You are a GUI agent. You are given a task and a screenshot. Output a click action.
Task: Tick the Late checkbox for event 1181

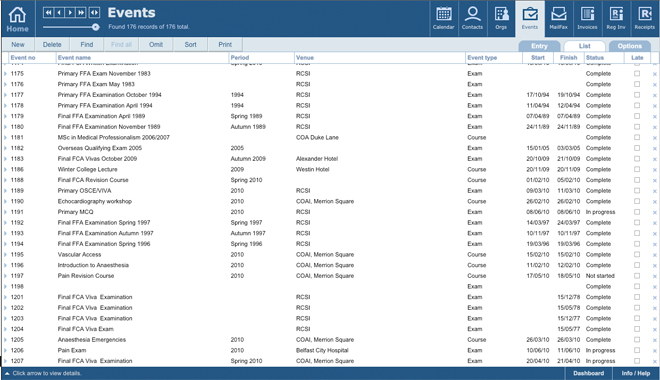(637, 137)
